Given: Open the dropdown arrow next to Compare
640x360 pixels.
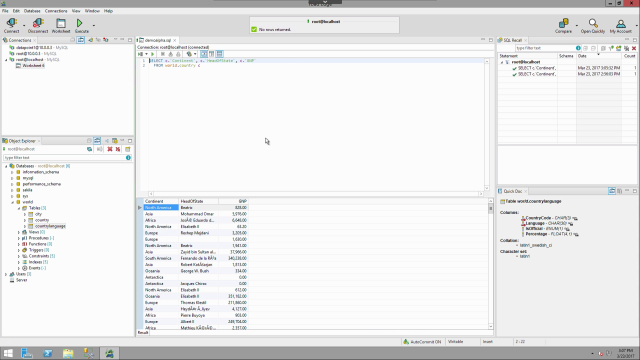Looking at the screenshot, I should click(576, 25).
